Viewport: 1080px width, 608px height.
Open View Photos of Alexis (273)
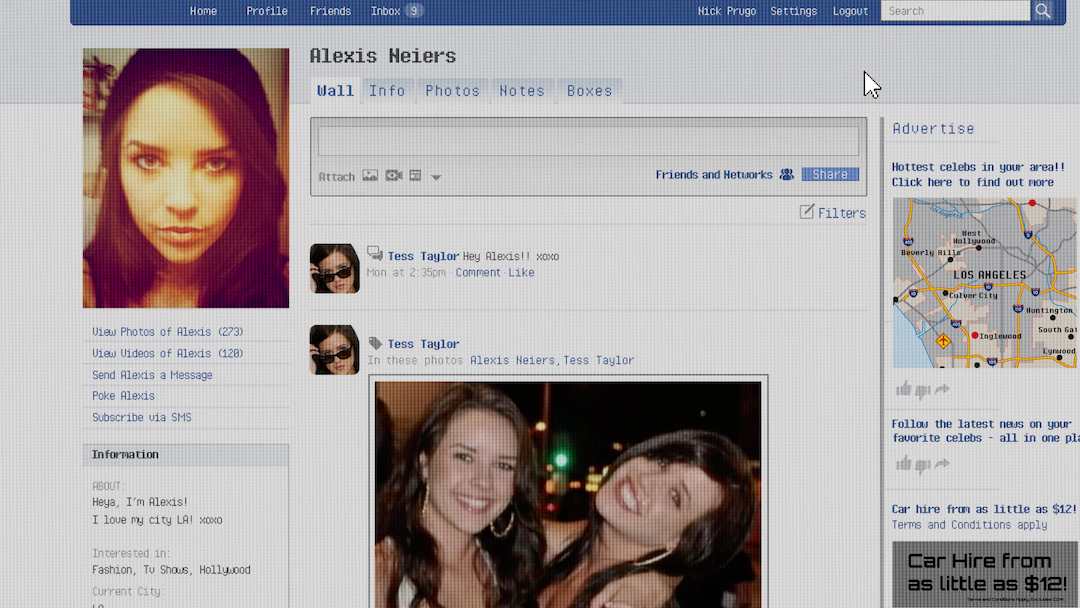(x=167, y=332)
